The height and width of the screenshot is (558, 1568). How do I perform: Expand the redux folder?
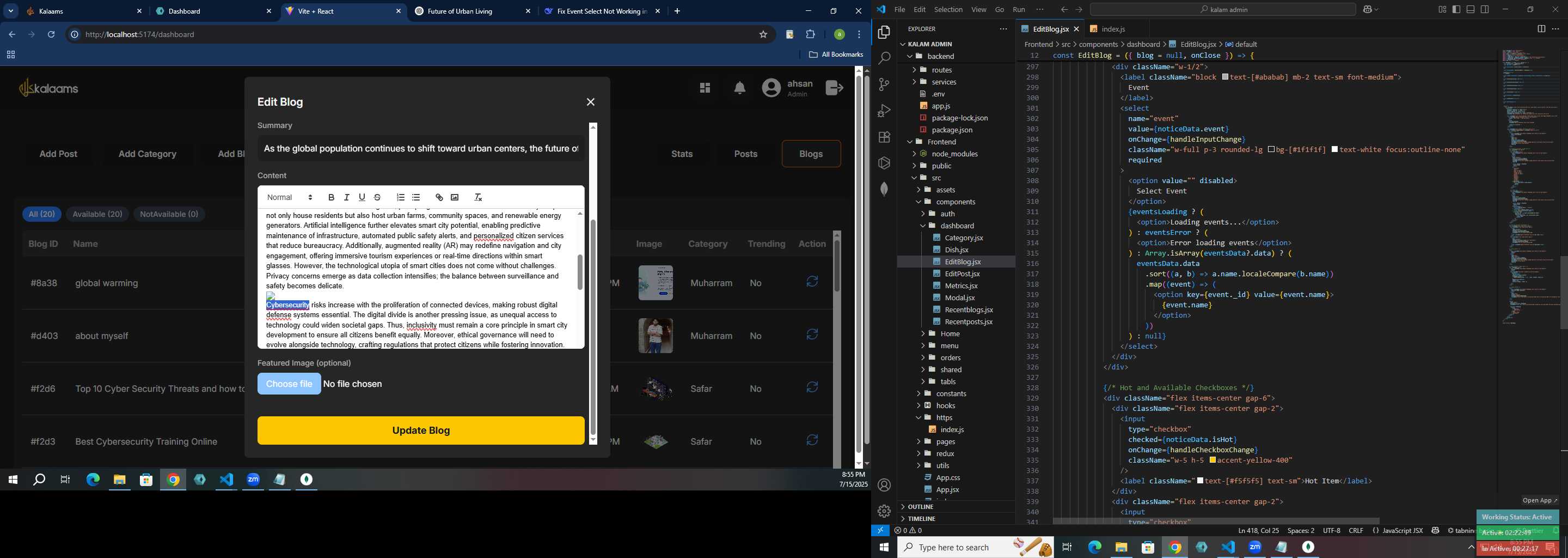(918, 454)
